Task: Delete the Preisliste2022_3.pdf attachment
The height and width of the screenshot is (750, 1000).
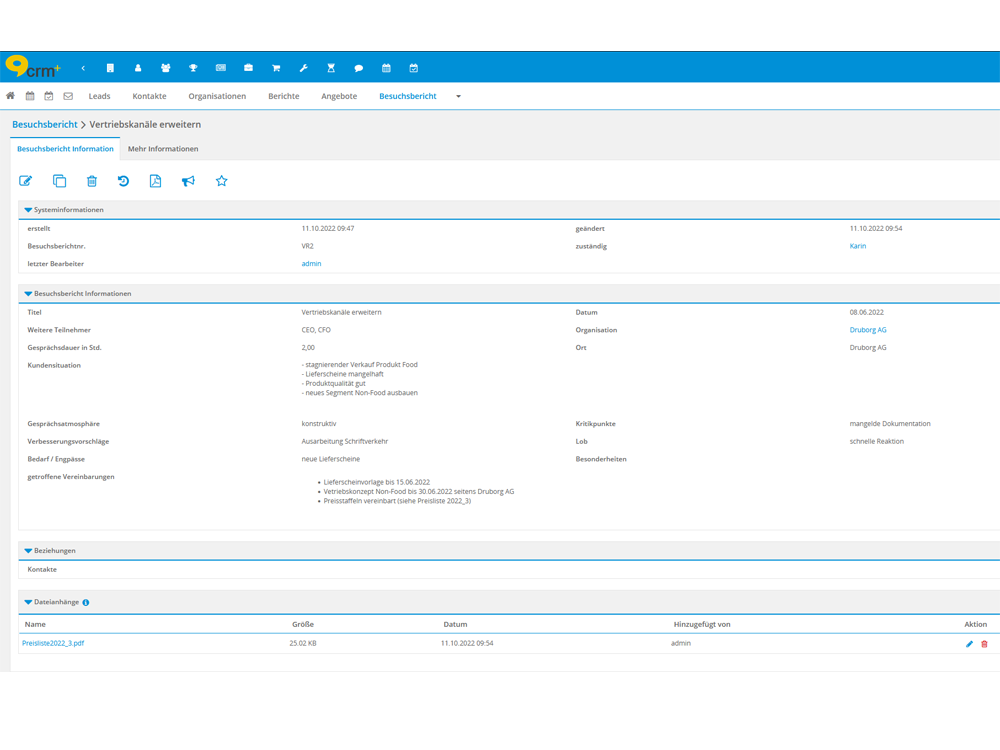Action: [x=984, y=644]
